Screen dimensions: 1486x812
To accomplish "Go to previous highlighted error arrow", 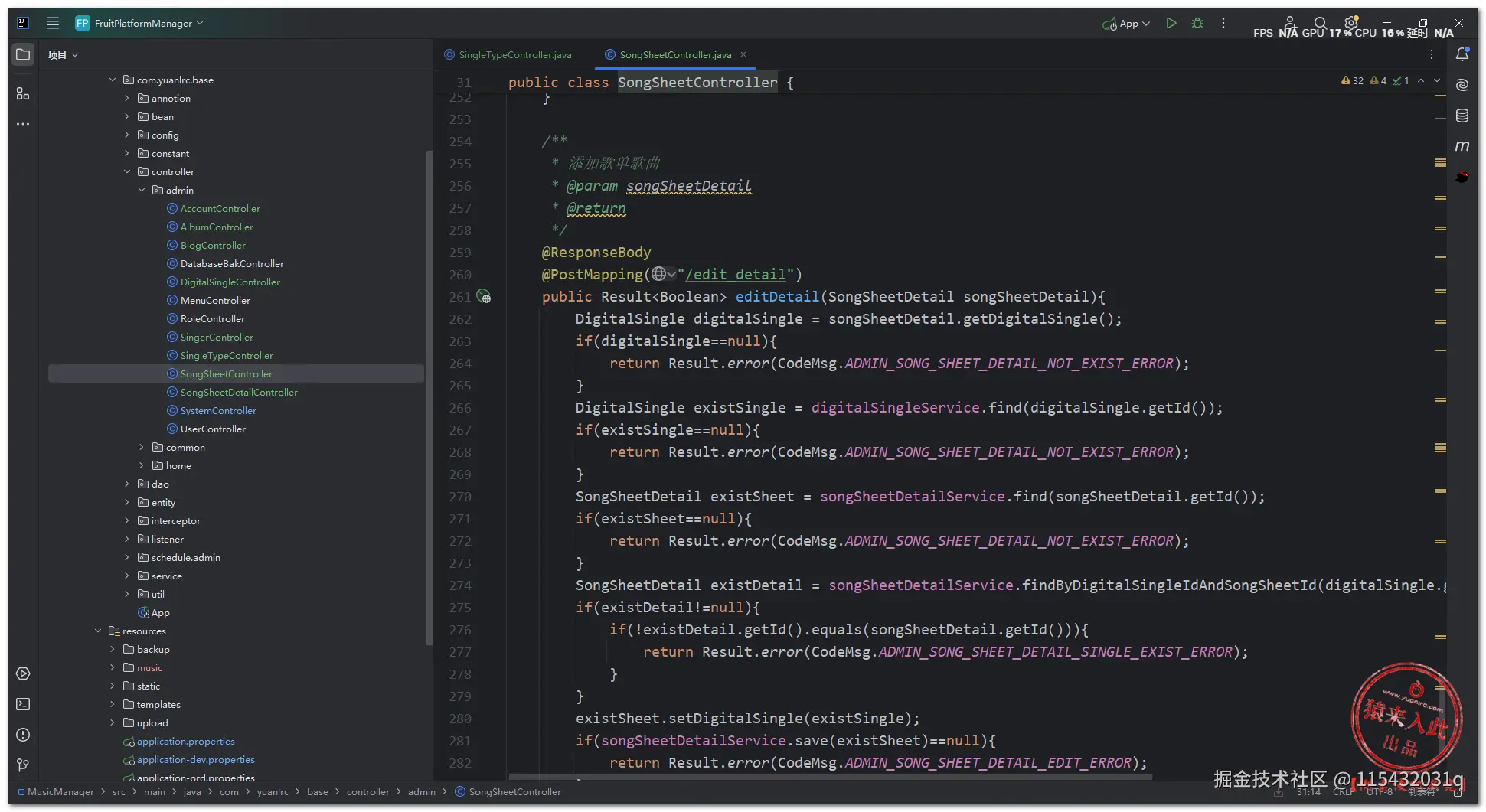I will (1421, 80).
